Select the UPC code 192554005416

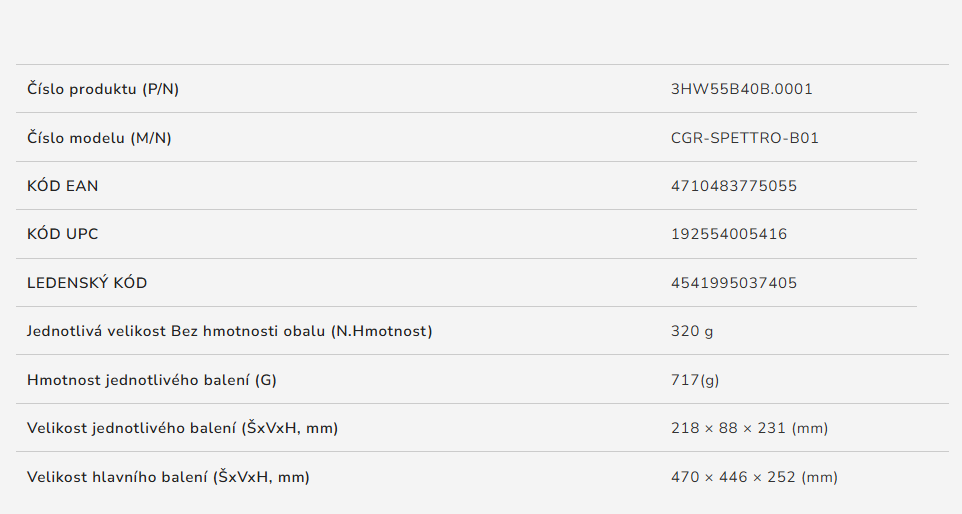pyautogui.click(x=728, y=234)
